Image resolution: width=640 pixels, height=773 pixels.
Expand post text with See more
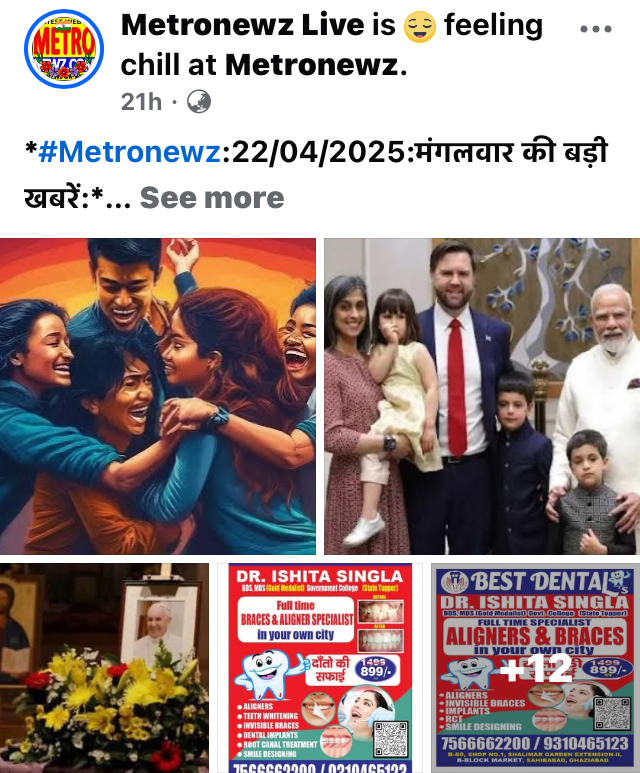coord(212,198)
